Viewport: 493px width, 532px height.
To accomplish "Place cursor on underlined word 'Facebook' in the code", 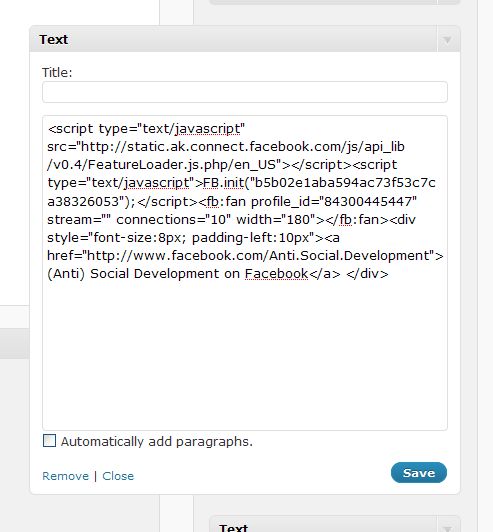I will (x=276, y=273).
